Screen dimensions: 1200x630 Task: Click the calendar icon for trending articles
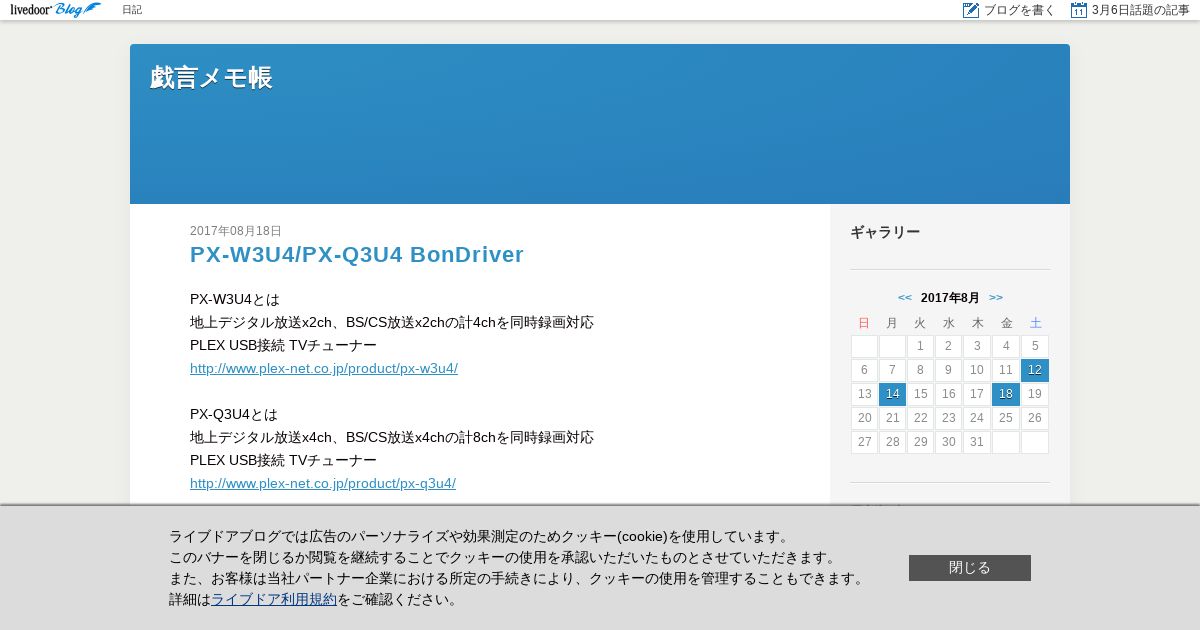point(1078,10)
